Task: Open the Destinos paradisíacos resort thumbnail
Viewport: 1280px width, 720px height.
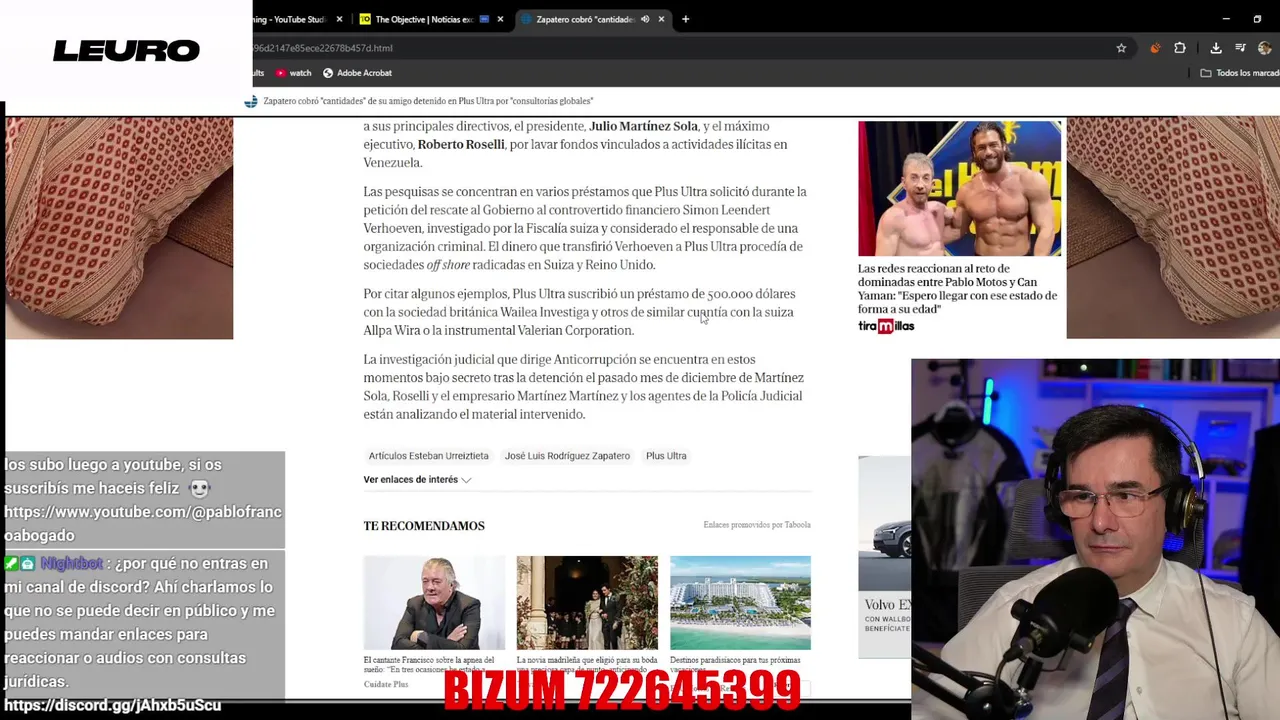Action: [x=740, y=603]
